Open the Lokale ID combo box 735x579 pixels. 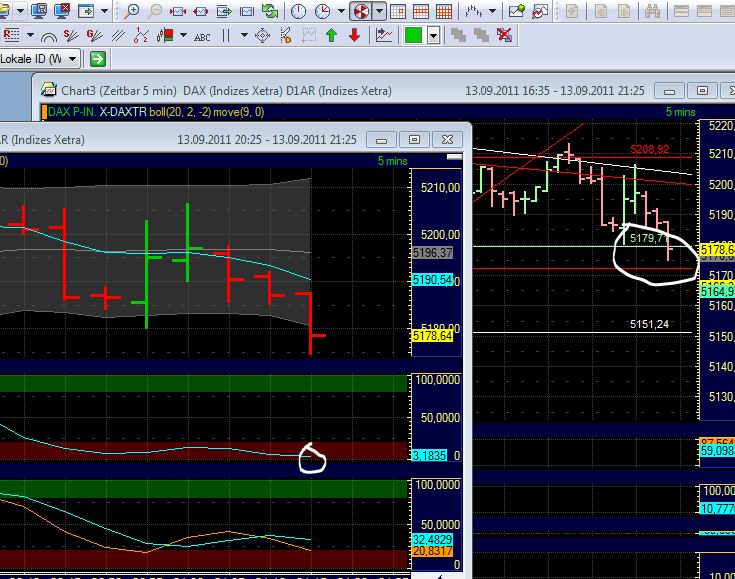[x=40, y=59]
